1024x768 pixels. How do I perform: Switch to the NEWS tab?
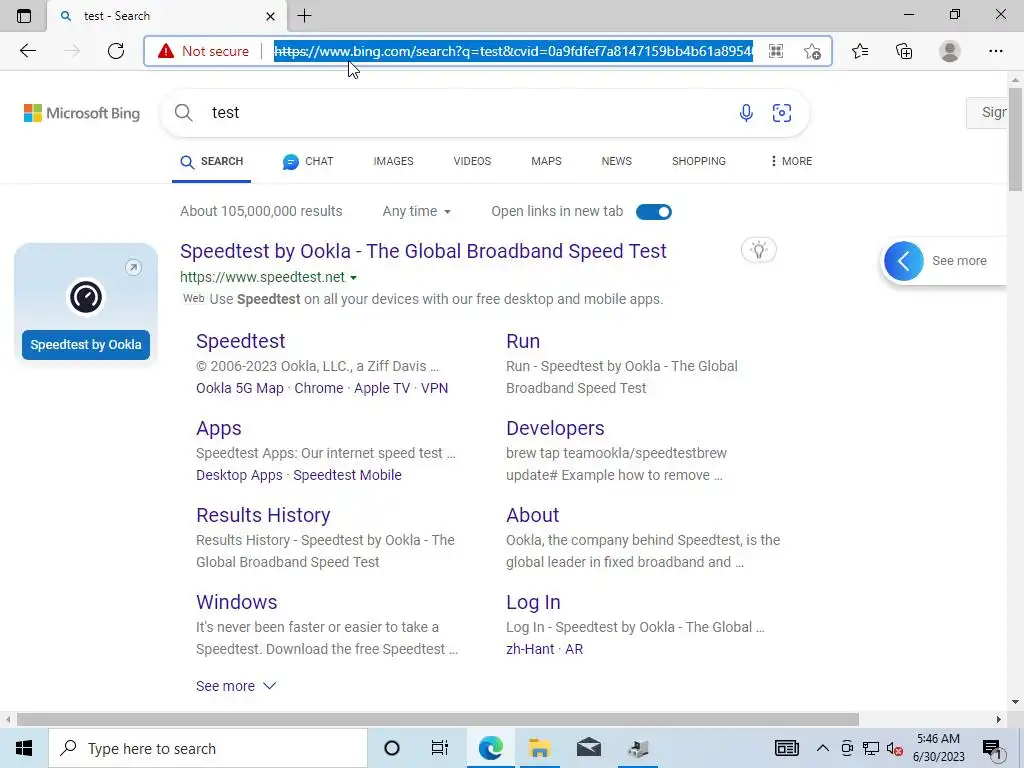(616, 161)
